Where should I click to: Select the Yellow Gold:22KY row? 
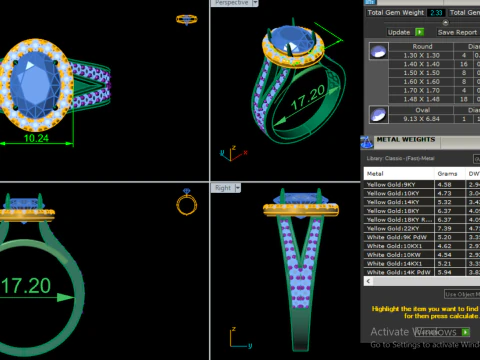coord(422,228)
